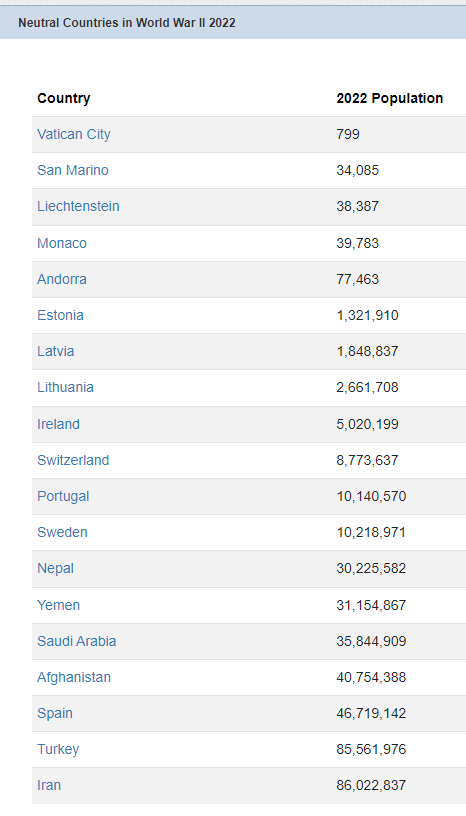The width and height of the screenshot is (466, 816).
Task: Click the Yemen link
Action: 58,605
